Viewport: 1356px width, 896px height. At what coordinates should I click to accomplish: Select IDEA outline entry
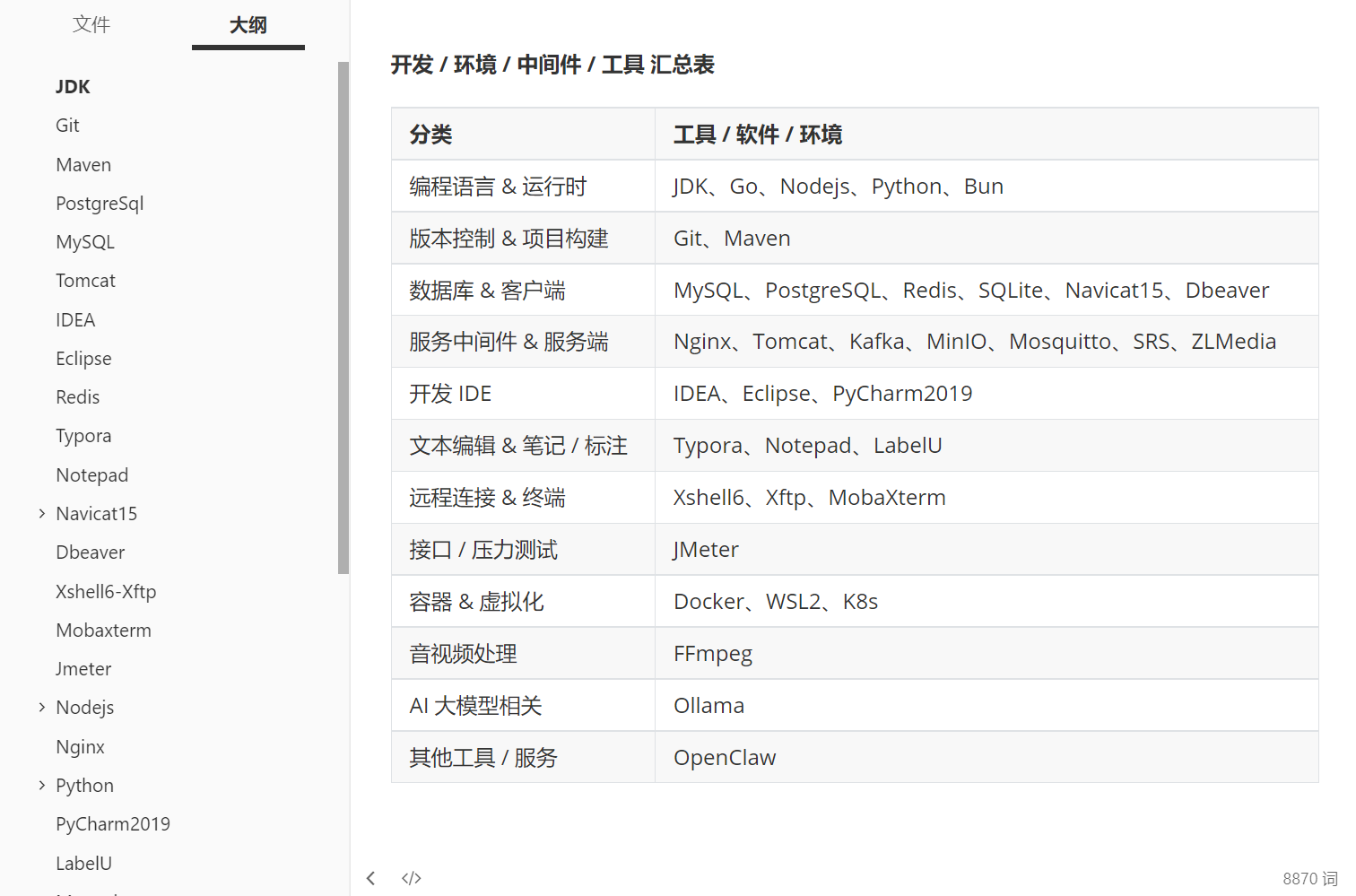[75, 320]
